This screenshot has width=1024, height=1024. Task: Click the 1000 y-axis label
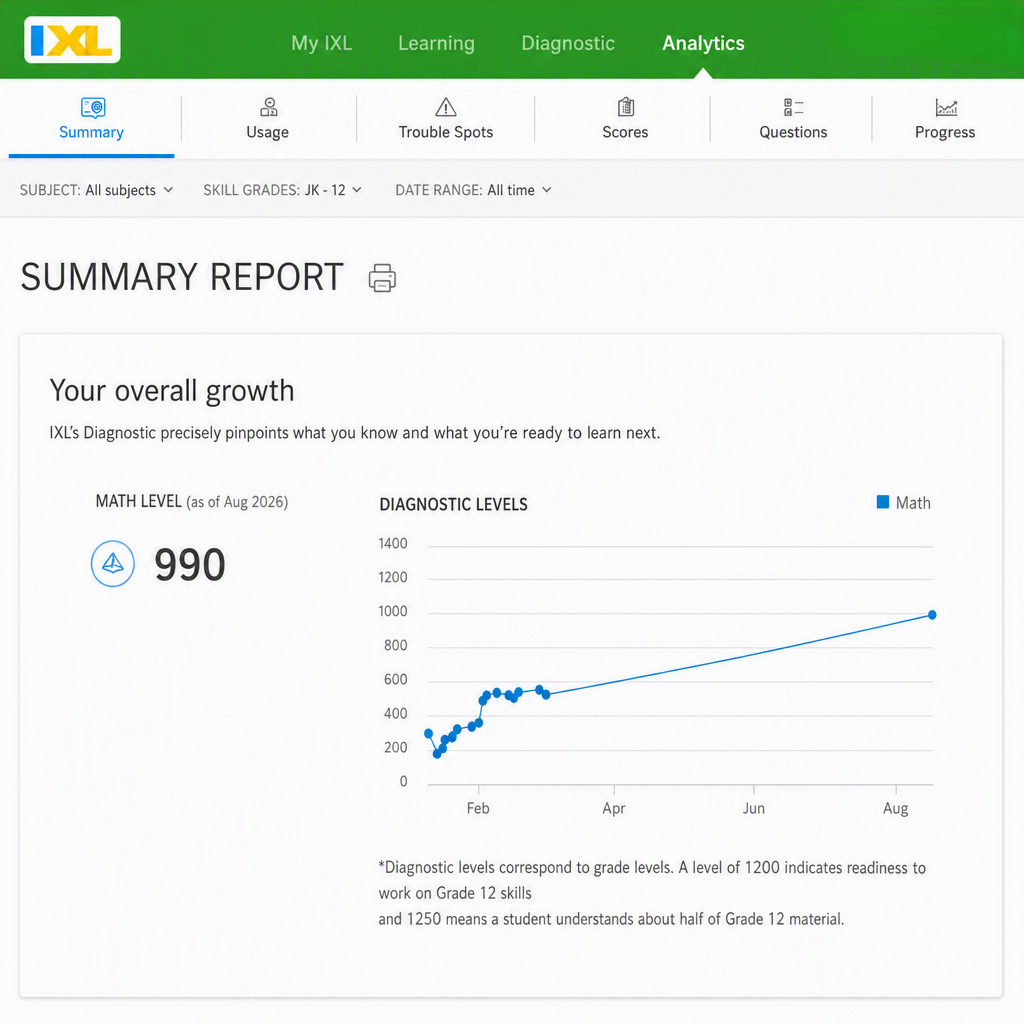click(392, 611)
